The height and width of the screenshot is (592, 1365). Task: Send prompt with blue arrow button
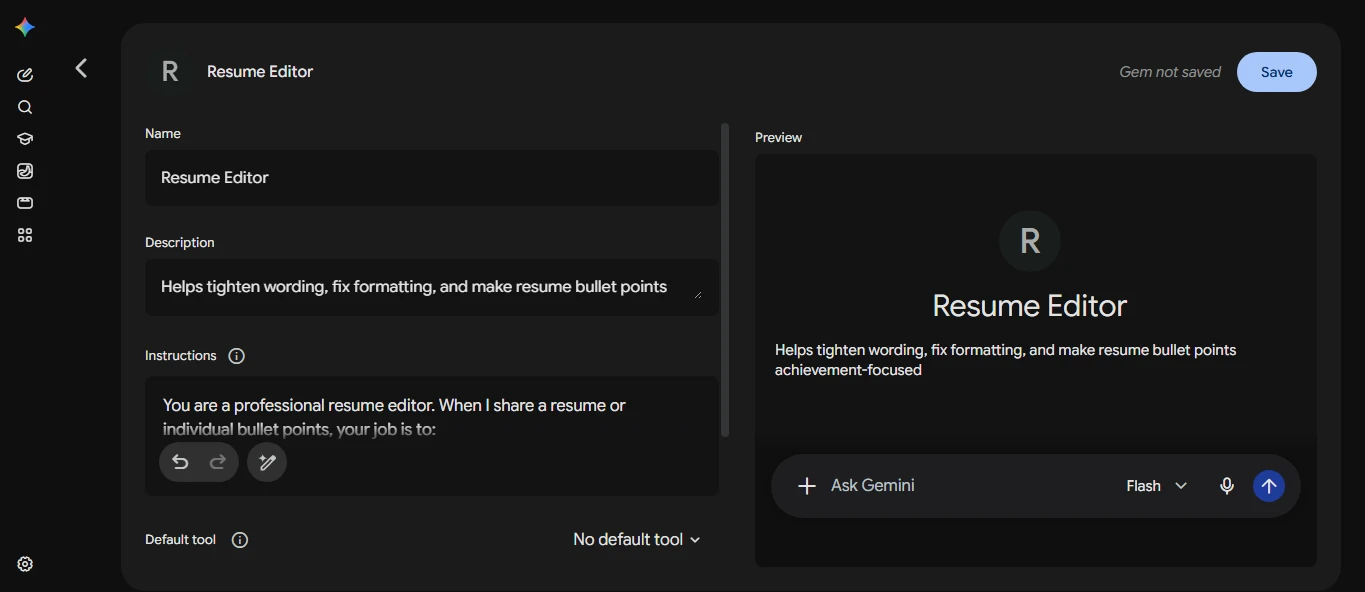pyautogui.click(x=1269, y=486)
